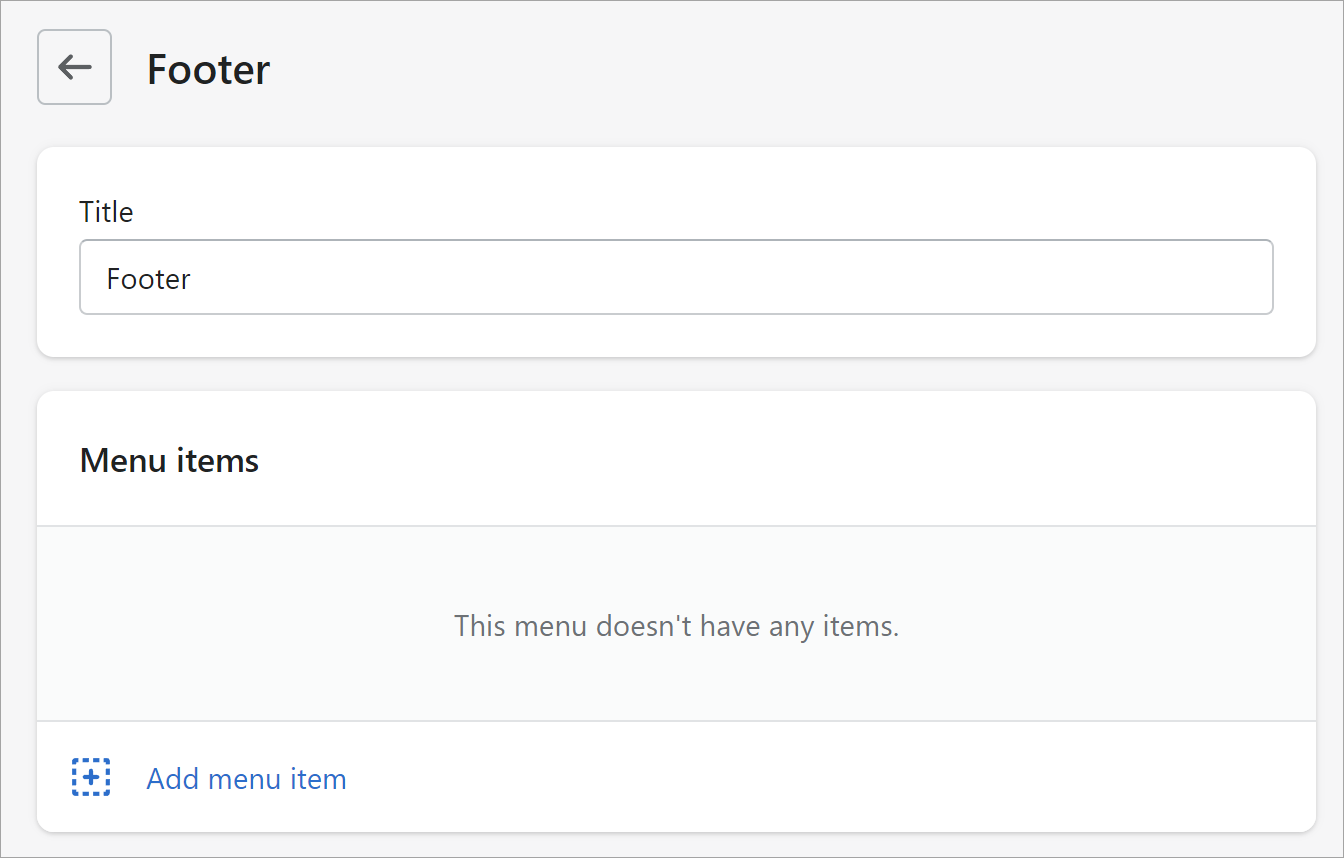Click the Footer title at the page top
The height and width of the screenshot is (858, 1344).
[208, 69]
